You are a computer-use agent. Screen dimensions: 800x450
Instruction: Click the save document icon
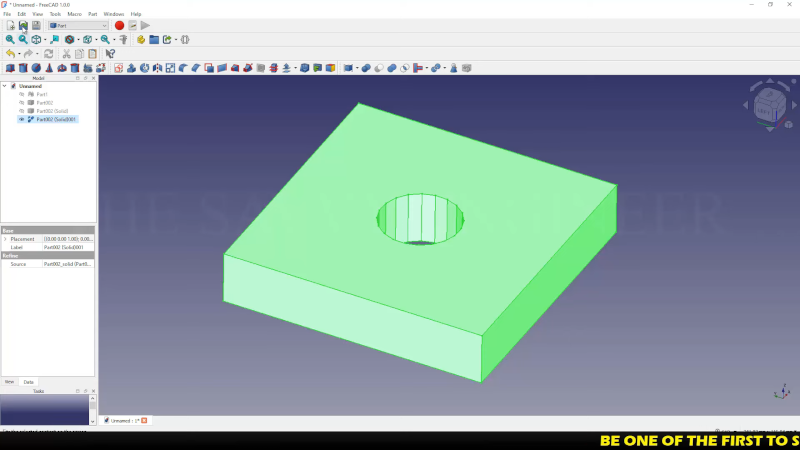36,25
